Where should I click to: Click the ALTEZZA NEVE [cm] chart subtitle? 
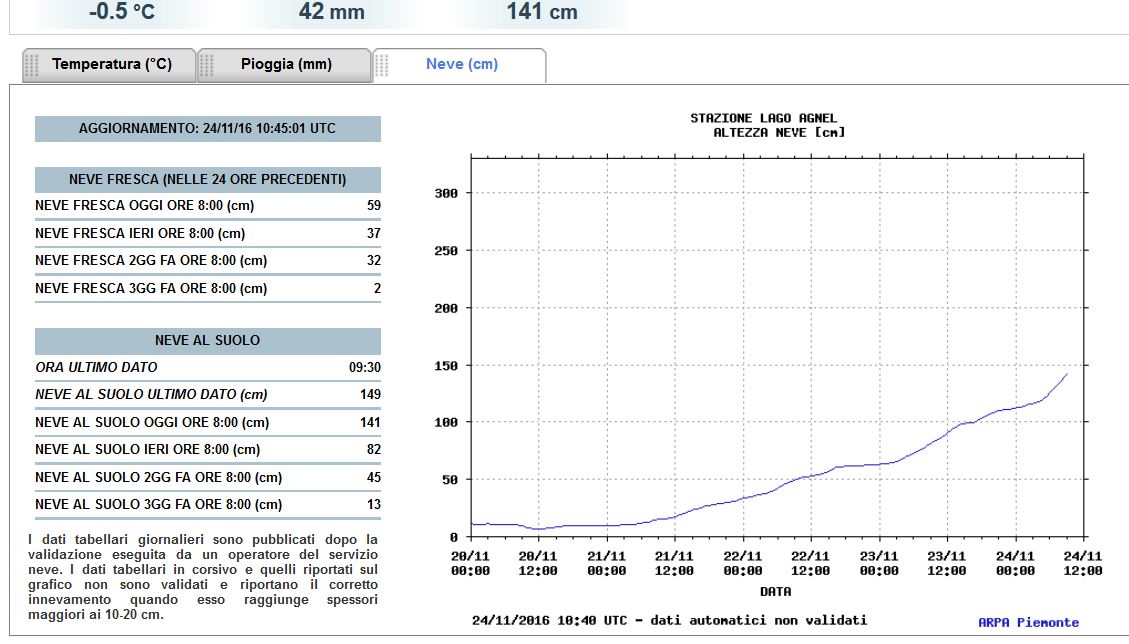pos(779,133)
